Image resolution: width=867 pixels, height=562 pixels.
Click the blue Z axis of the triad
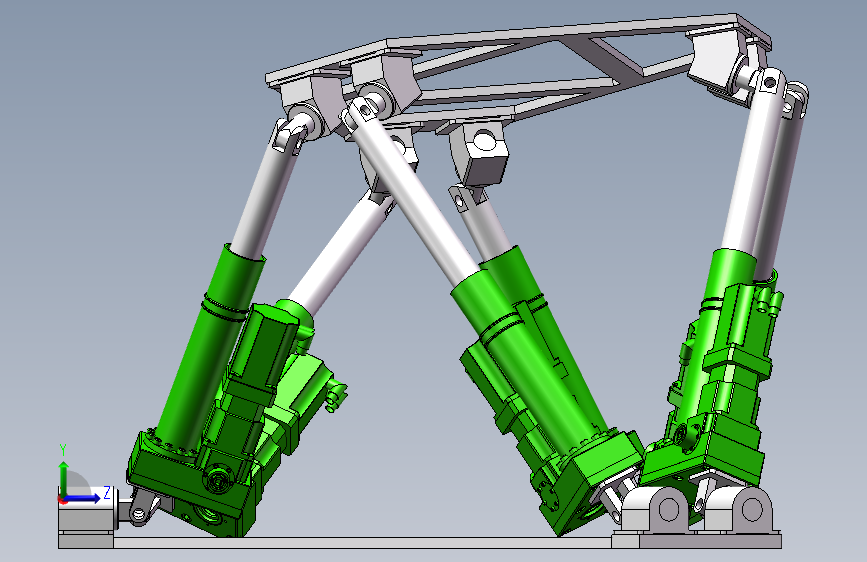pyautogui.click(x=83, y=498)
